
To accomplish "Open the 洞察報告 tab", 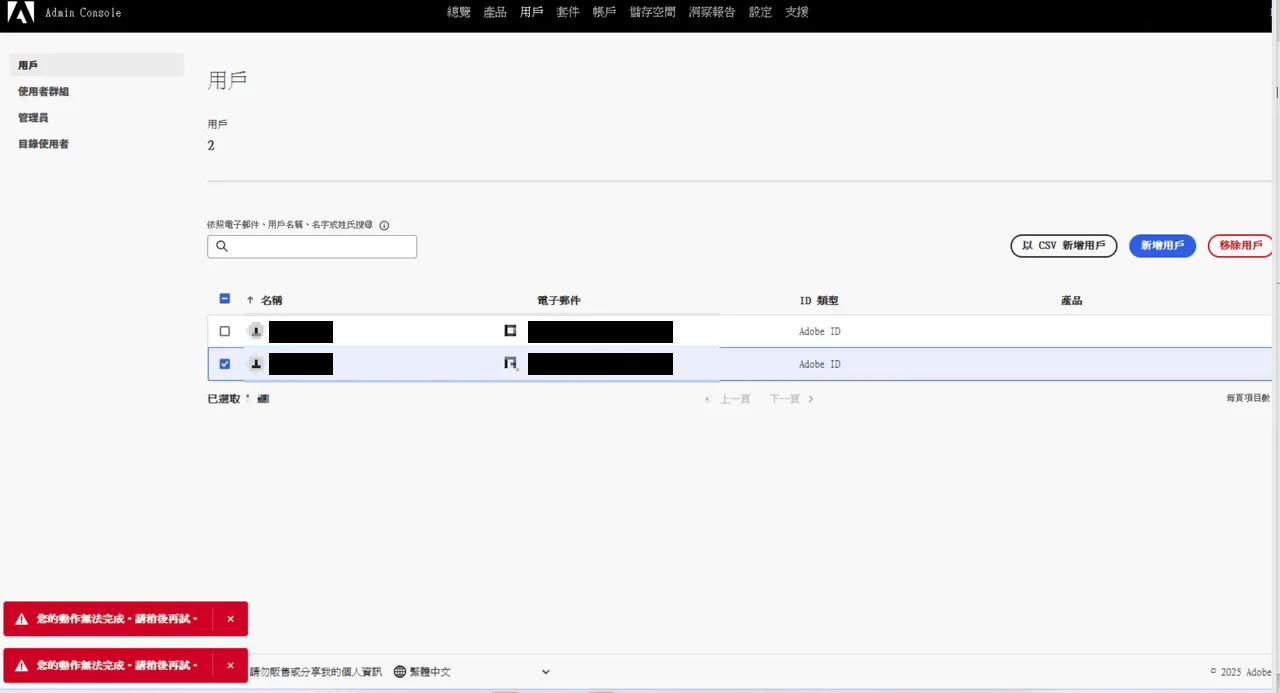I will 712,13.
